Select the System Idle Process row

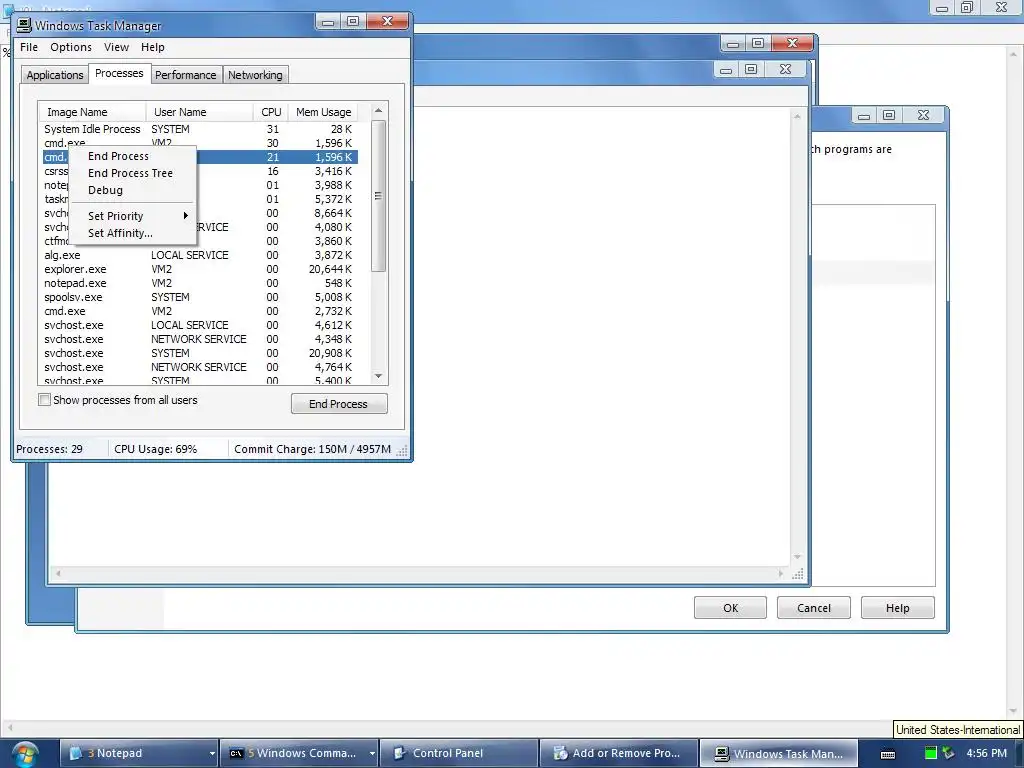click(x=200, y=129)
